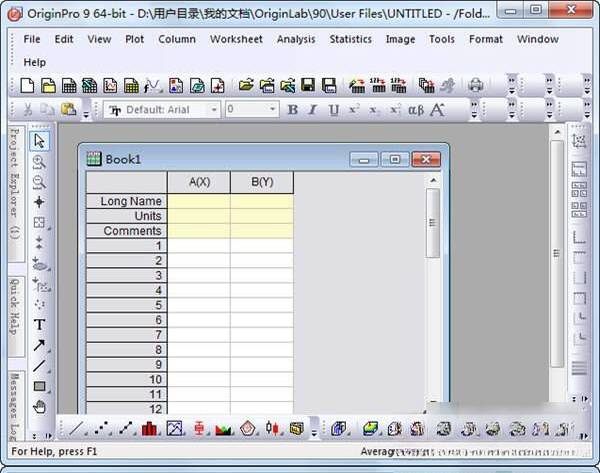Screen dimensions: 600x473
Task: Open the Help menu
Action: click(34, 62)
